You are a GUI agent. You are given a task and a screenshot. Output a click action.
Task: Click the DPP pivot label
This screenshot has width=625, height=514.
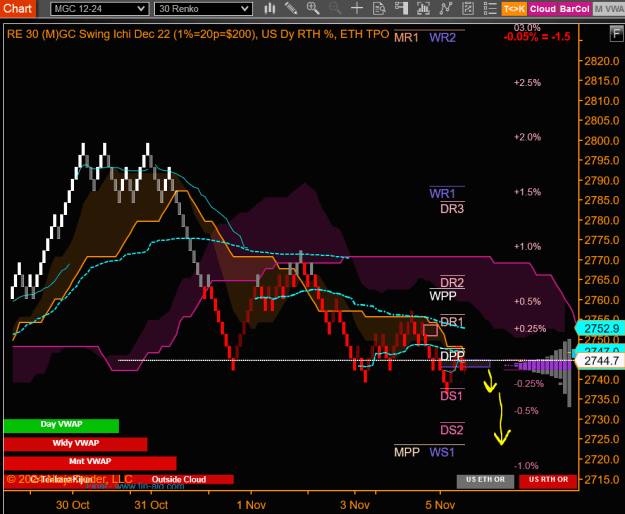(452, 356)
